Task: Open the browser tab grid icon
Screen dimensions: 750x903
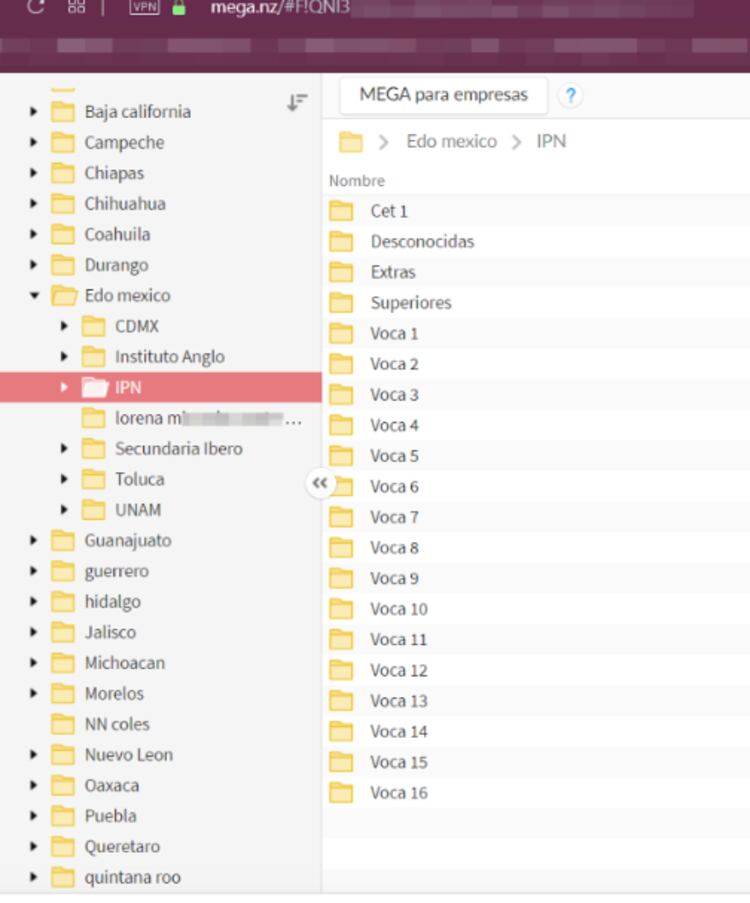Action: pos(76,7)
